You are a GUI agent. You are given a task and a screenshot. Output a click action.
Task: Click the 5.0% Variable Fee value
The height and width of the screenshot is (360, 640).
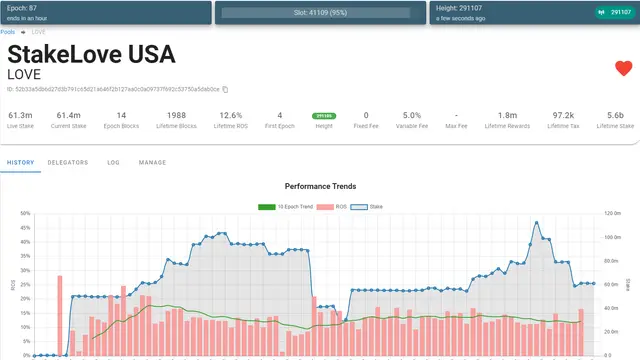pyautogui.click(x=412, y=116)
